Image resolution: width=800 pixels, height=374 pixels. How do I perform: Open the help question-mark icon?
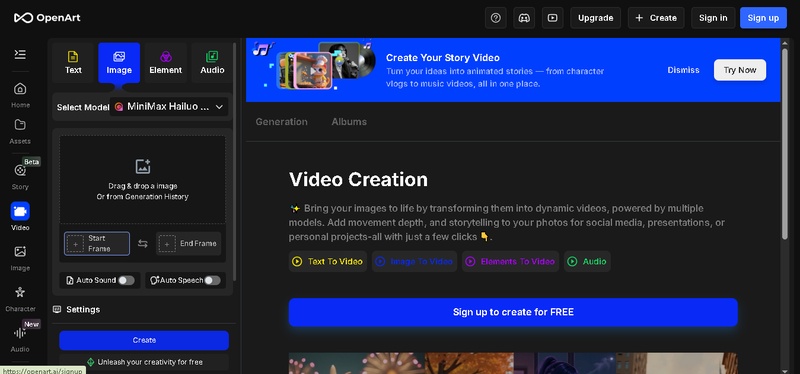click(x=496, y=18)
